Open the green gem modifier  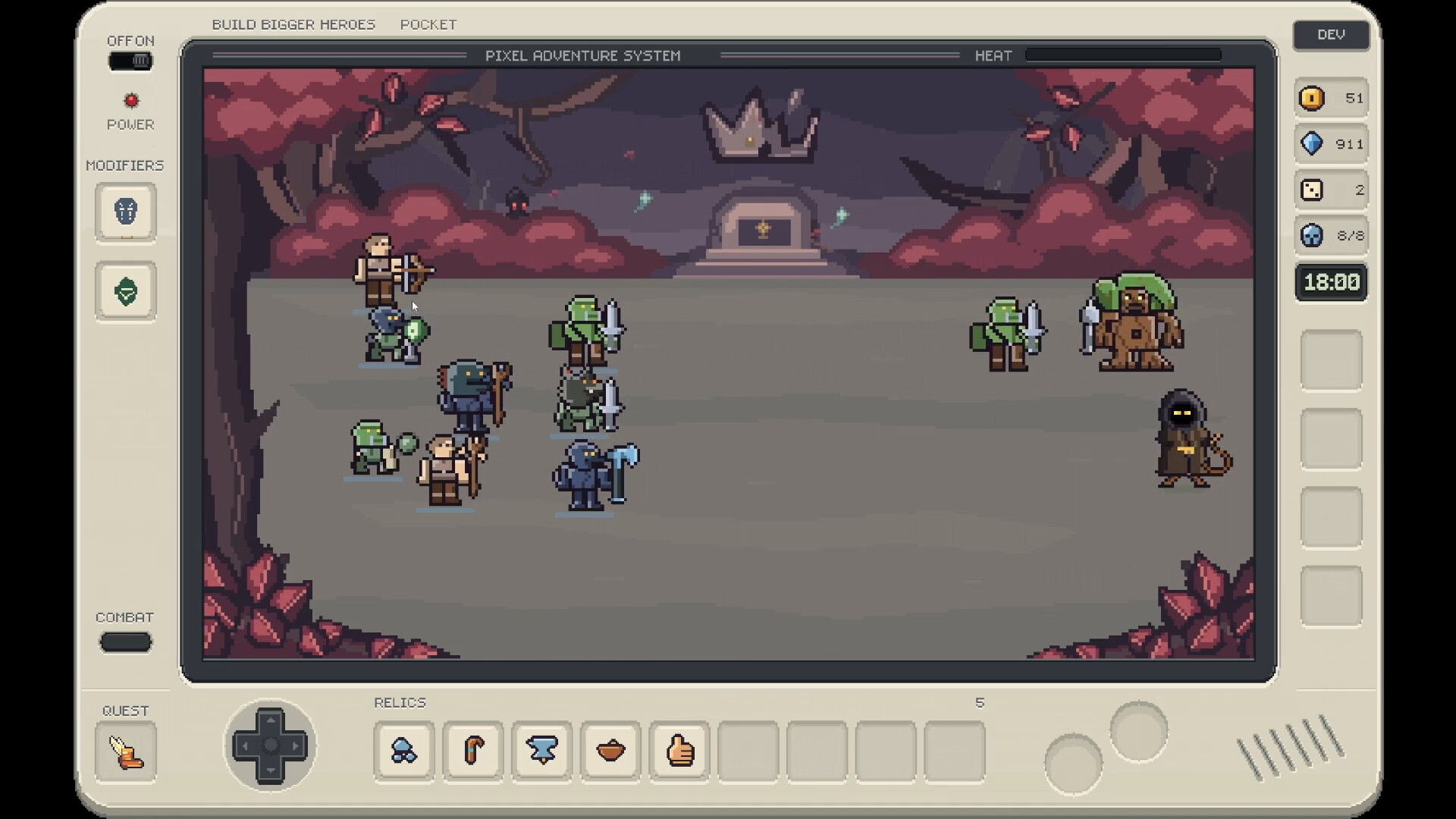tap(126, 291)
